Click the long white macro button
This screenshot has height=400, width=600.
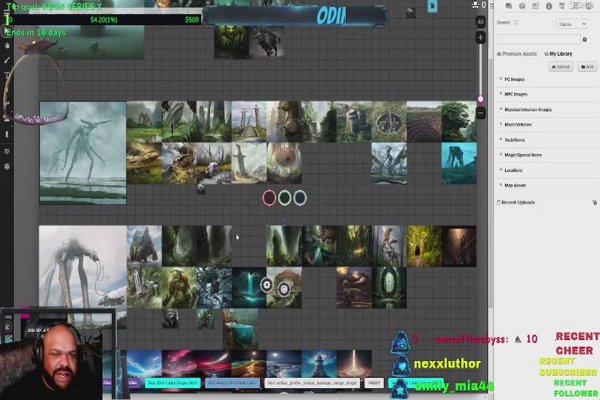(312, 382)
